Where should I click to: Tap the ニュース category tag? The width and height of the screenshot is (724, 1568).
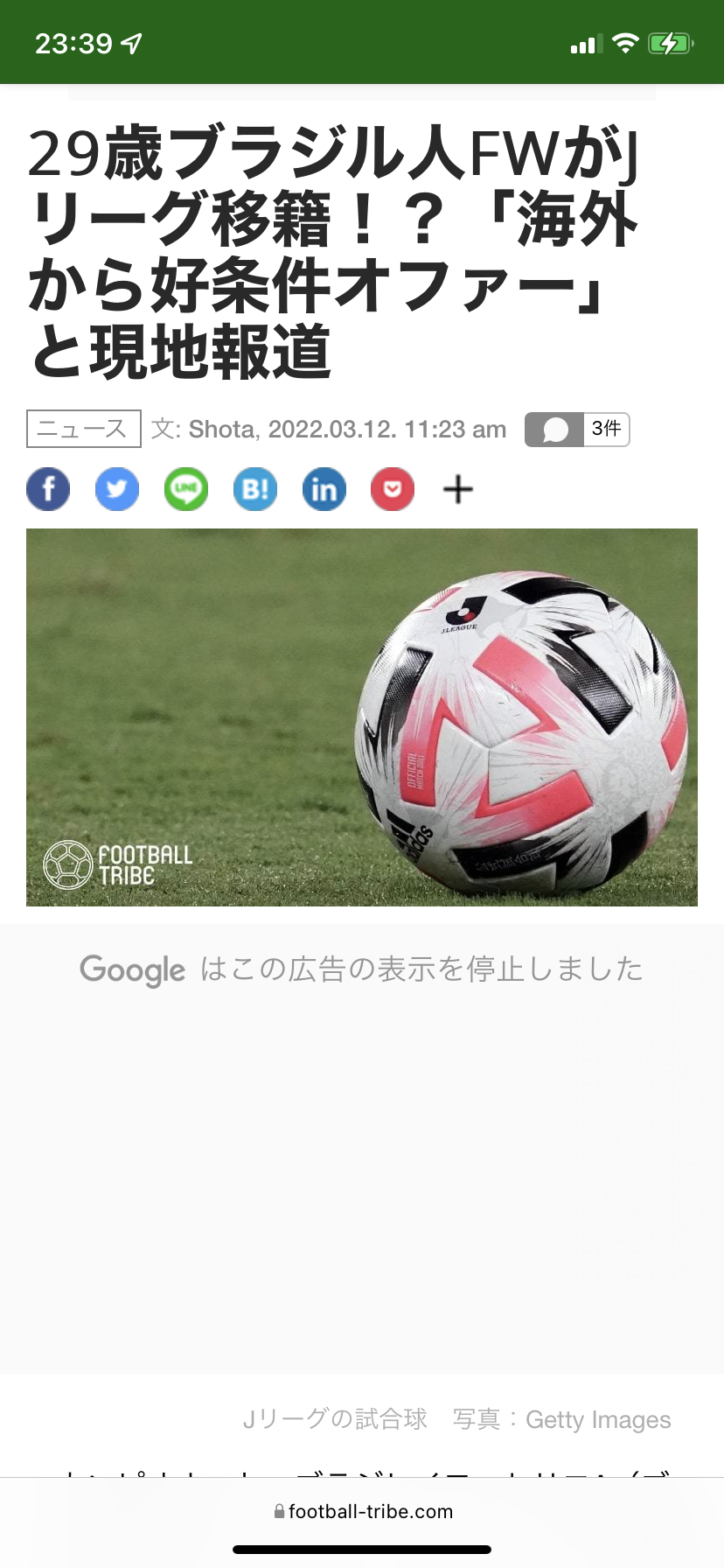click(x=84, y=429)
